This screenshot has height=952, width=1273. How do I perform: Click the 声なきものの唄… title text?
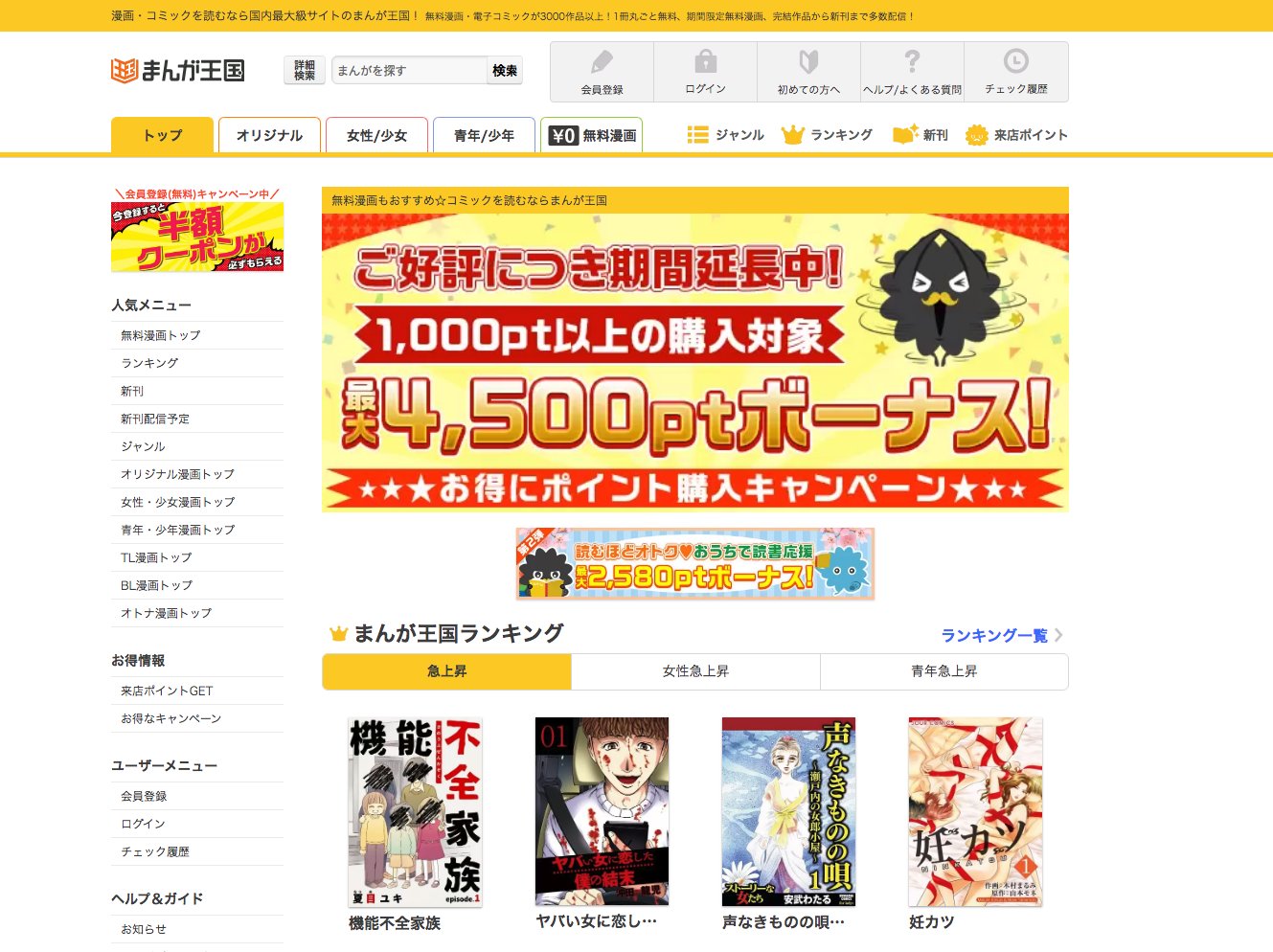click(784, 922)
